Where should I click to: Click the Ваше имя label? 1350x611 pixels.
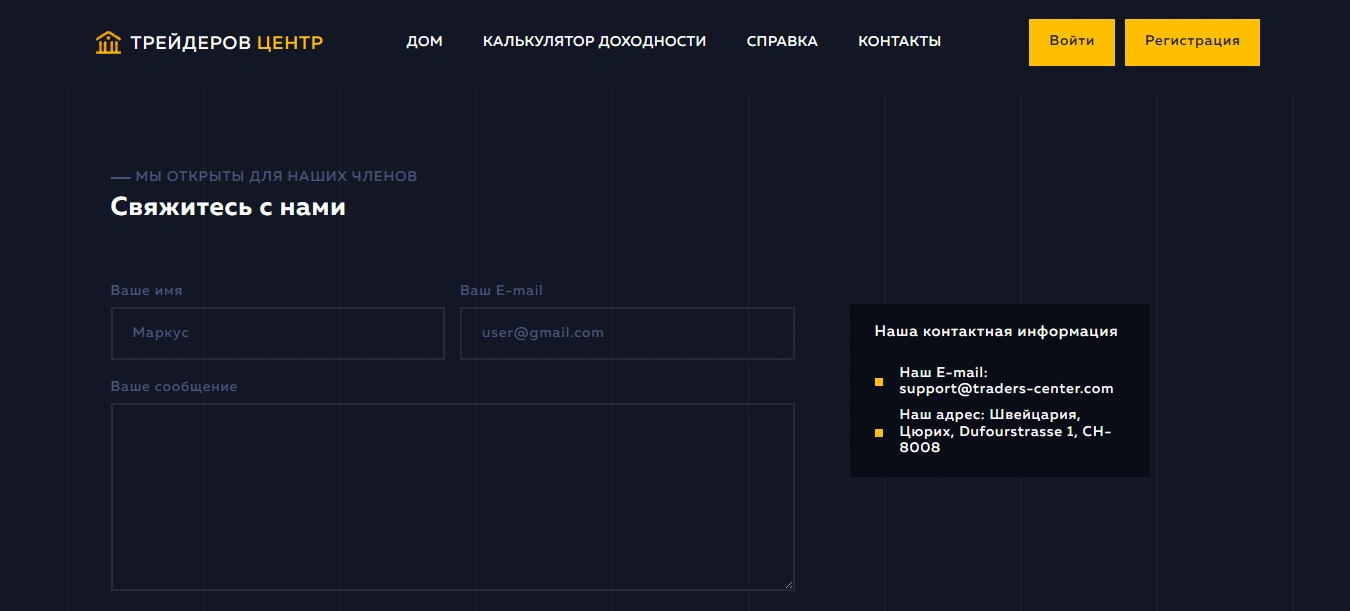click(147, 290)
